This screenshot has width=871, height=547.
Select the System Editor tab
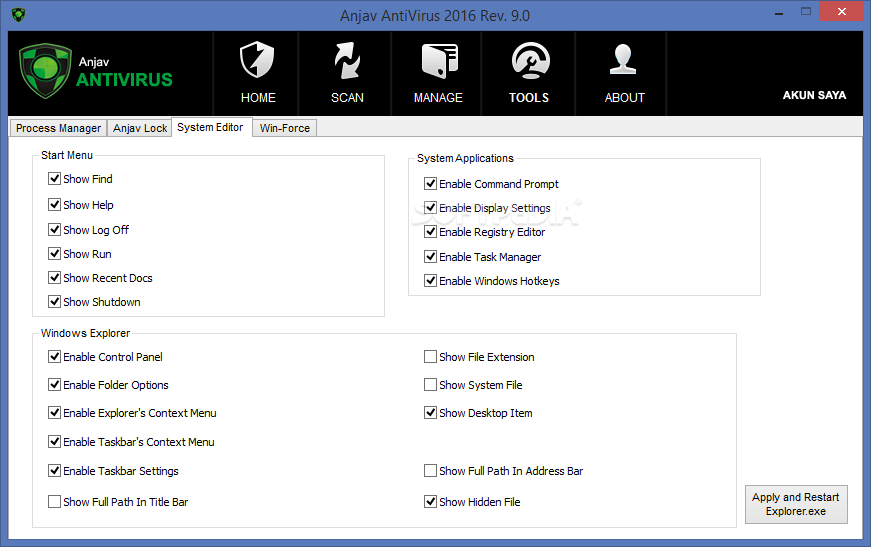coord(211,127)
